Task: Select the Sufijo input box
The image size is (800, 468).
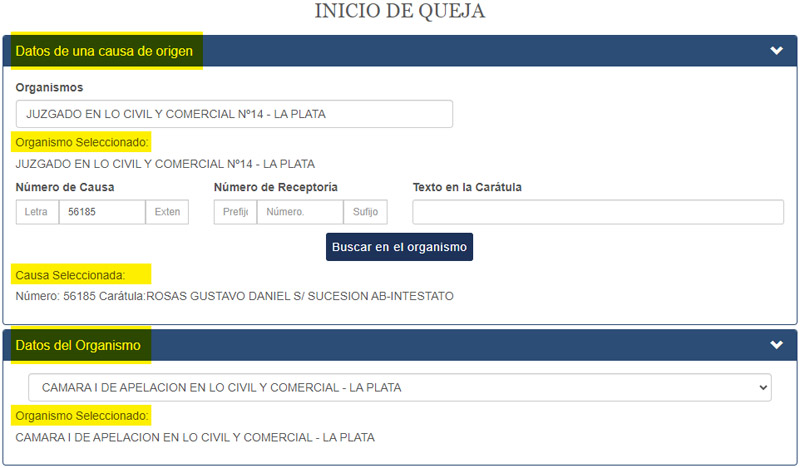Action: 365,212
